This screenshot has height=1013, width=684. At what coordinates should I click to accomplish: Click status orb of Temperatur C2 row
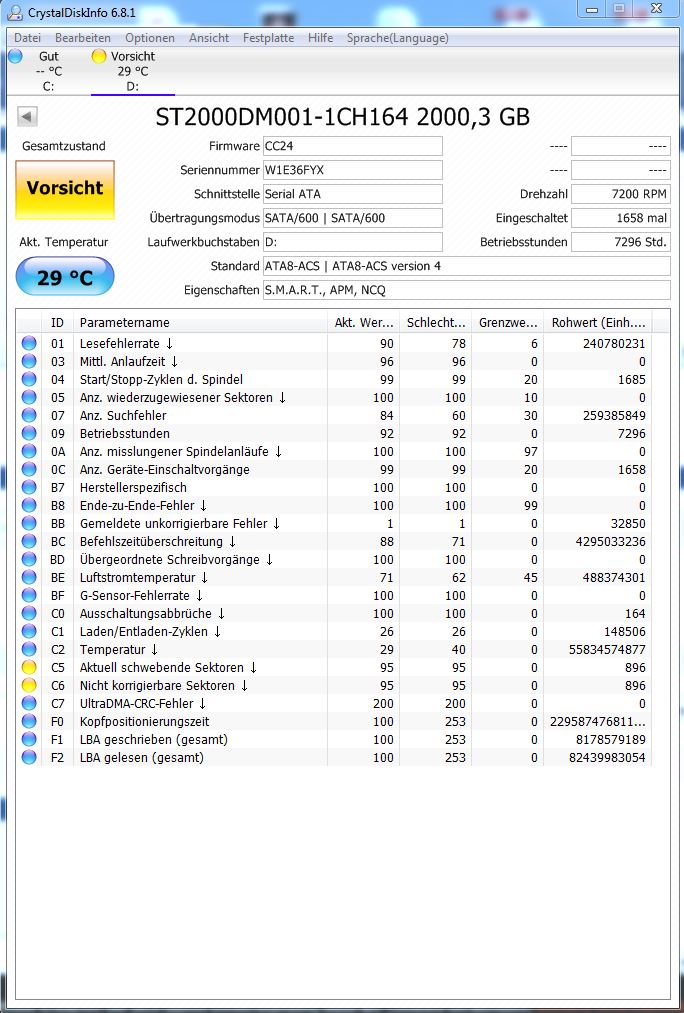(x=29, y=649)
